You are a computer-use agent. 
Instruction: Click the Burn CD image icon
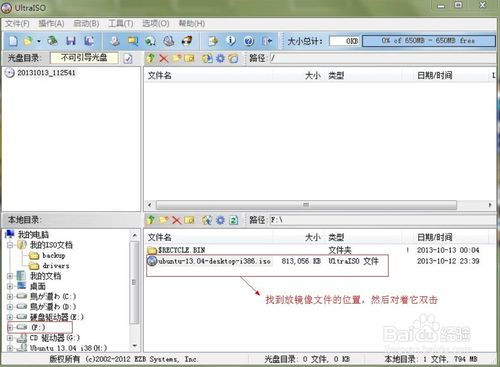click(x=186, y=41)
